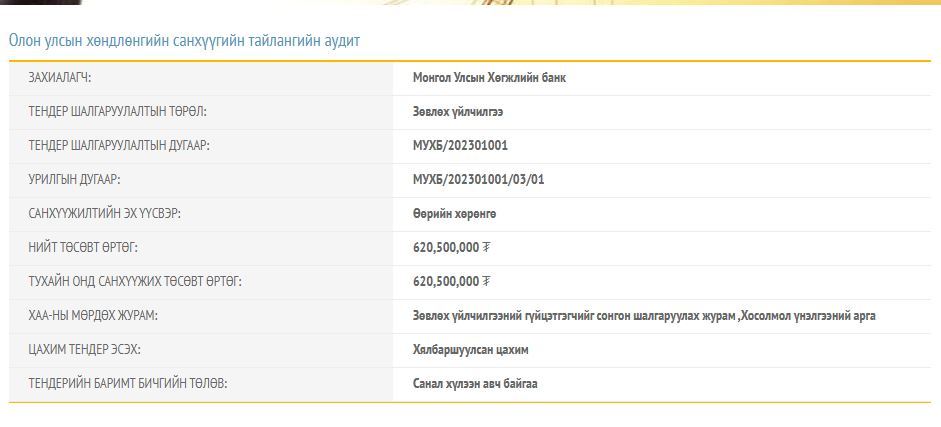The height and width of the screenshot is (427, 941).
Task: Select the НИЙТ ТӨСӨВТ ӨРТӨГ label
Action: [x=83, y=248]
